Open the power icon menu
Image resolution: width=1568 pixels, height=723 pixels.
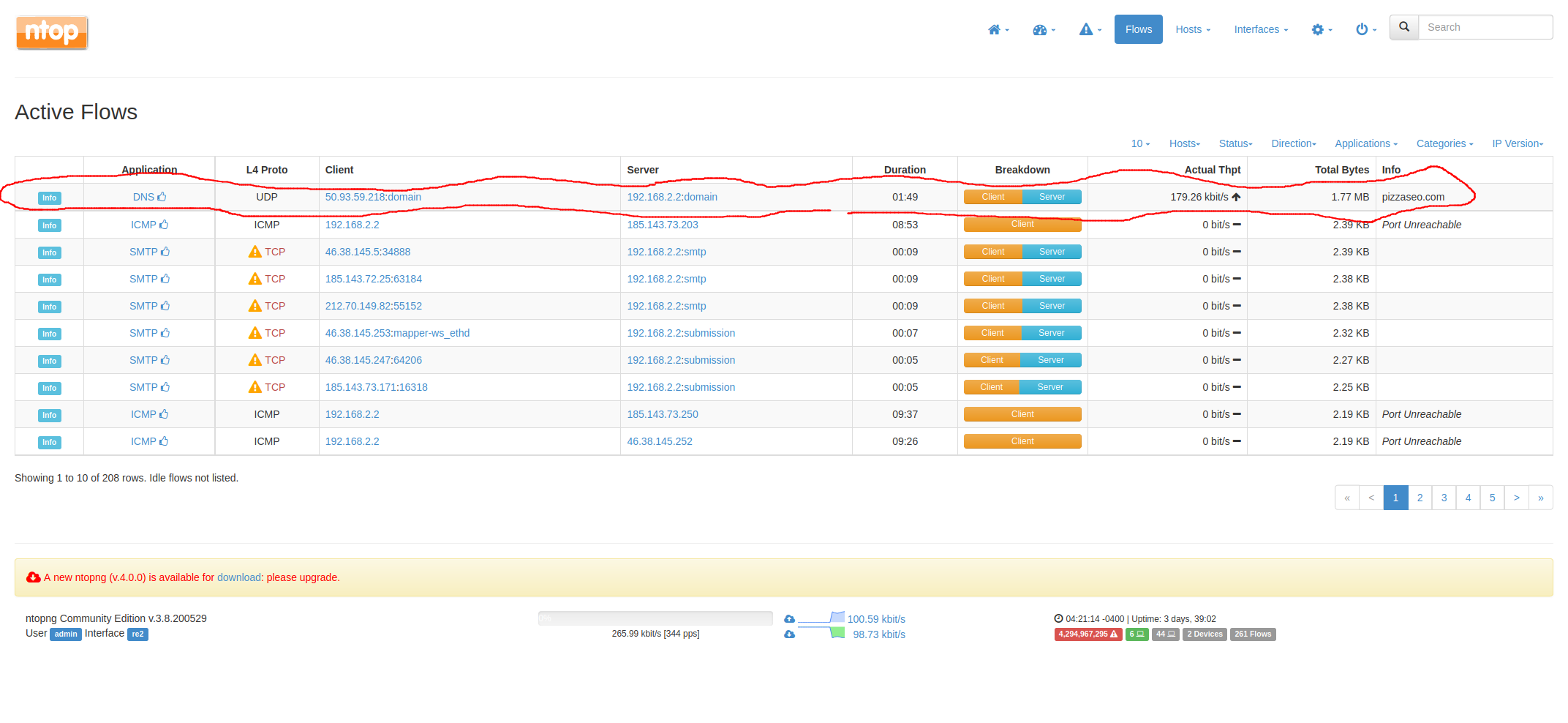(1365, 29)
